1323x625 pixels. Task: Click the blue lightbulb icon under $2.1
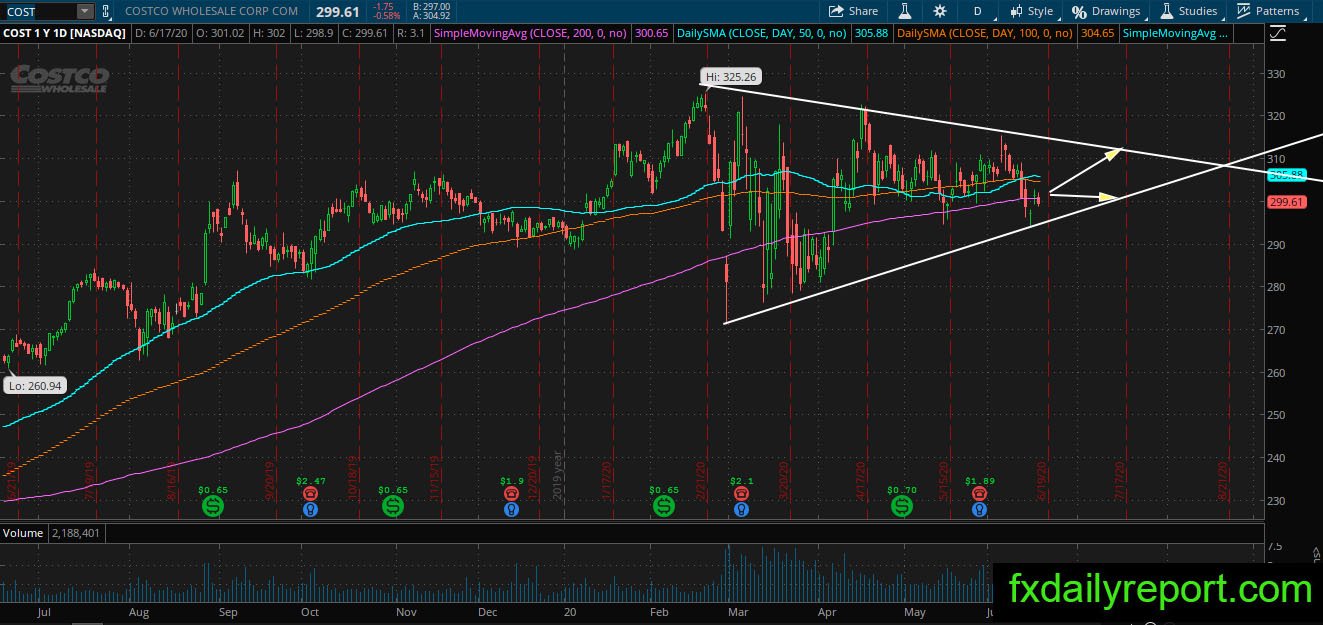click(741, 509)
